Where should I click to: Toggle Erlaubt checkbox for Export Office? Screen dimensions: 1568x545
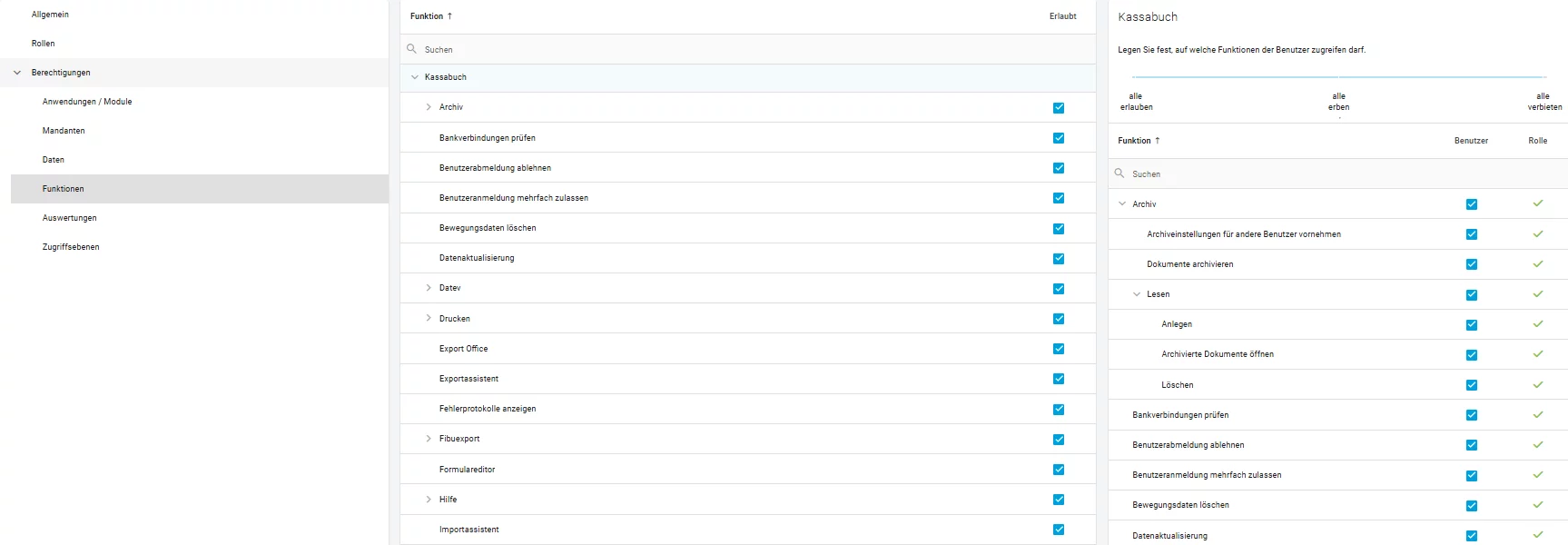(1059, 349)
